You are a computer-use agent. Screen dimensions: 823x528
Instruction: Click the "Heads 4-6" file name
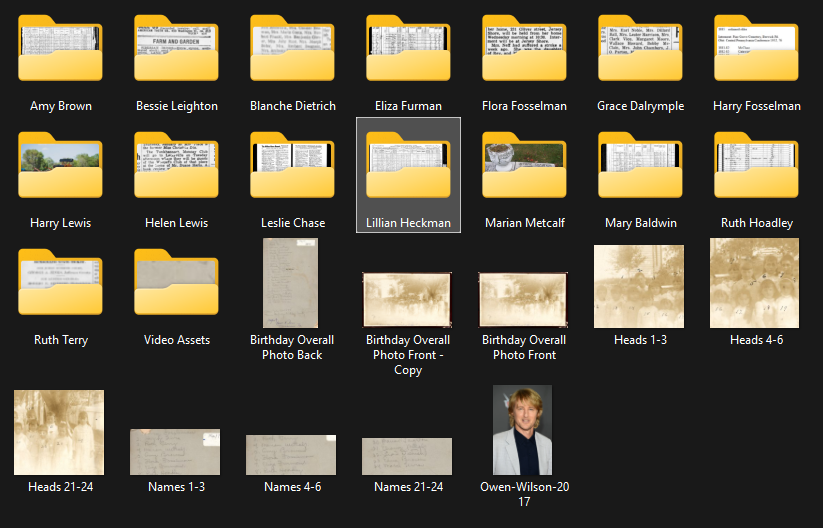(x=756, y=340)
